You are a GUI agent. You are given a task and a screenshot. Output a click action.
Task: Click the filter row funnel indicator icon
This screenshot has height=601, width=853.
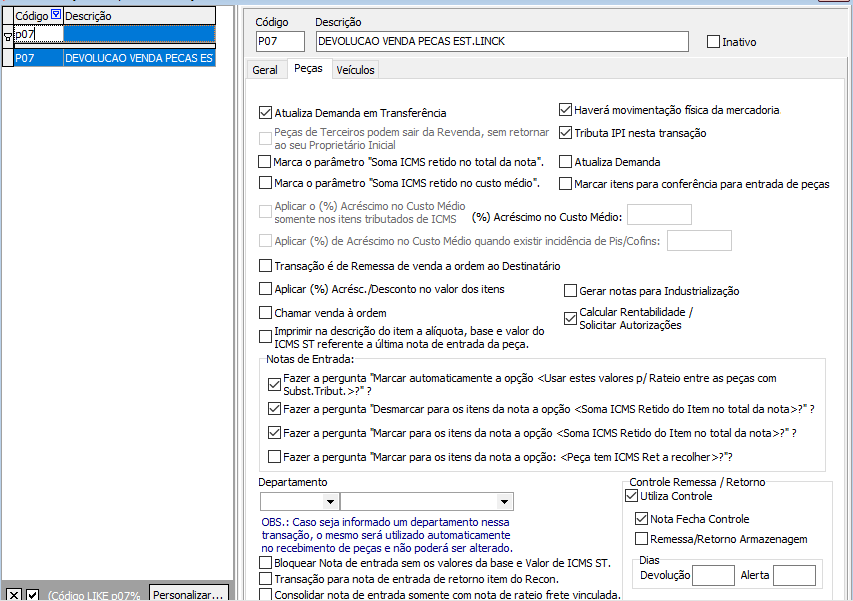[8, 37]
